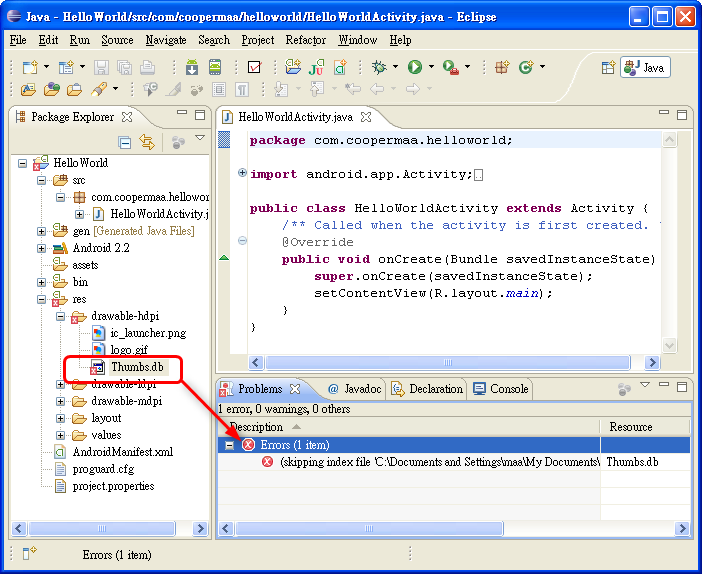The height and width of the screenshot is (574, 702).
Task: Click the New JUnit Test Case icon
Action: pos(317,67)
